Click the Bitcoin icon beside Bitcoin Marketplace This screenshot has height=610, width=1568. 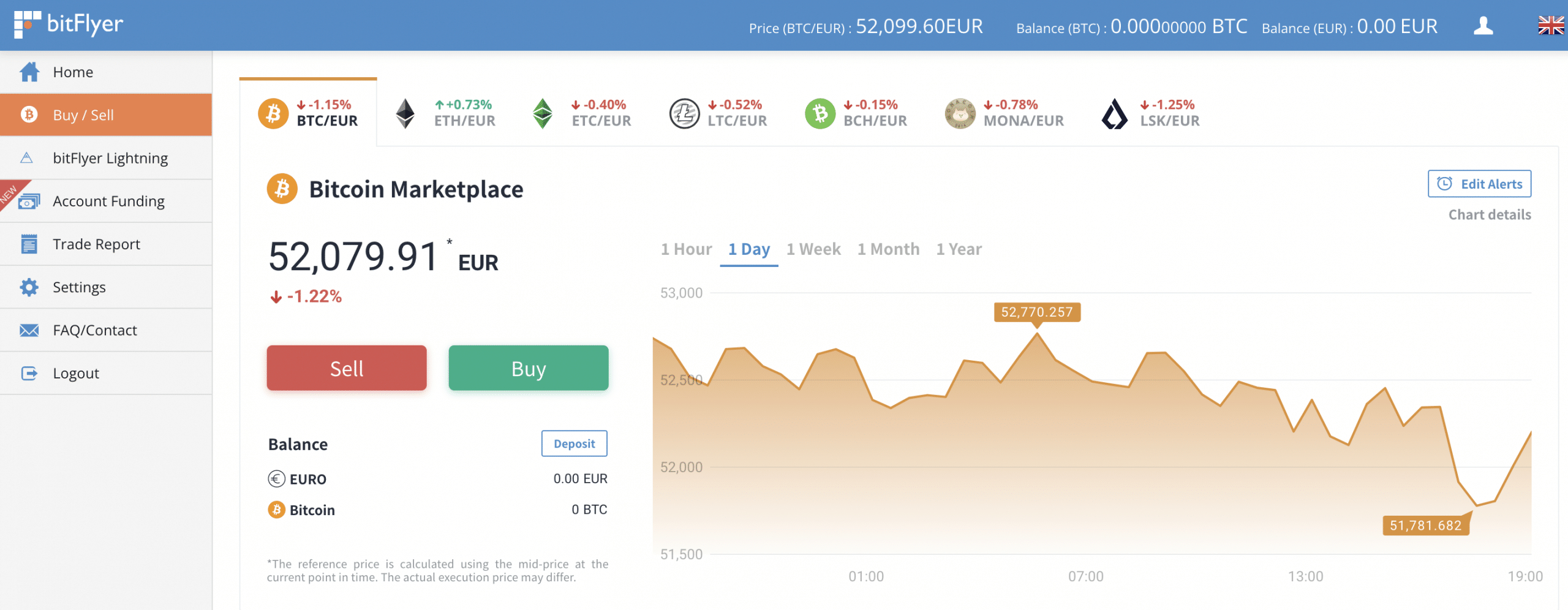(282, 189)
